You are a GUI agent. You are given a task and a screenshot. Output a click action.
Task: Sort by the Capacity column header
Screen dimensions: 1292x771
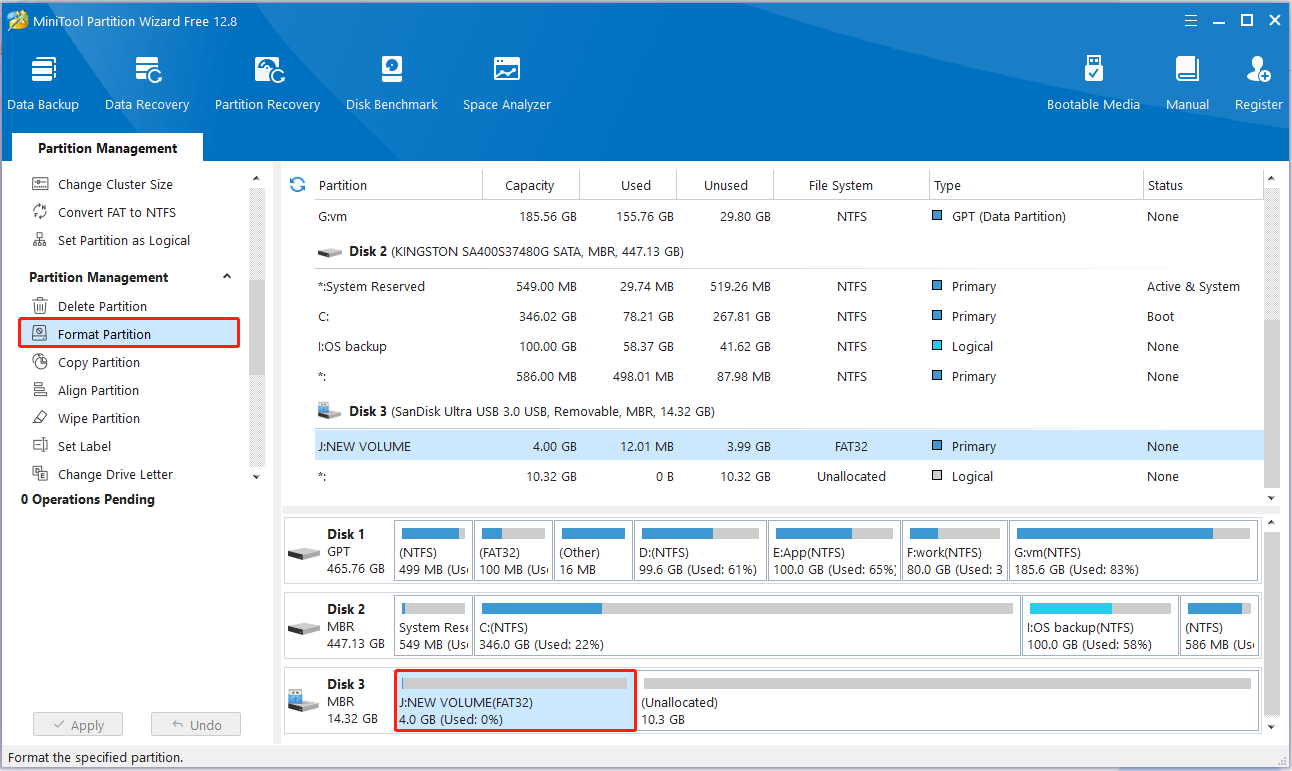(x=529, y=185)
